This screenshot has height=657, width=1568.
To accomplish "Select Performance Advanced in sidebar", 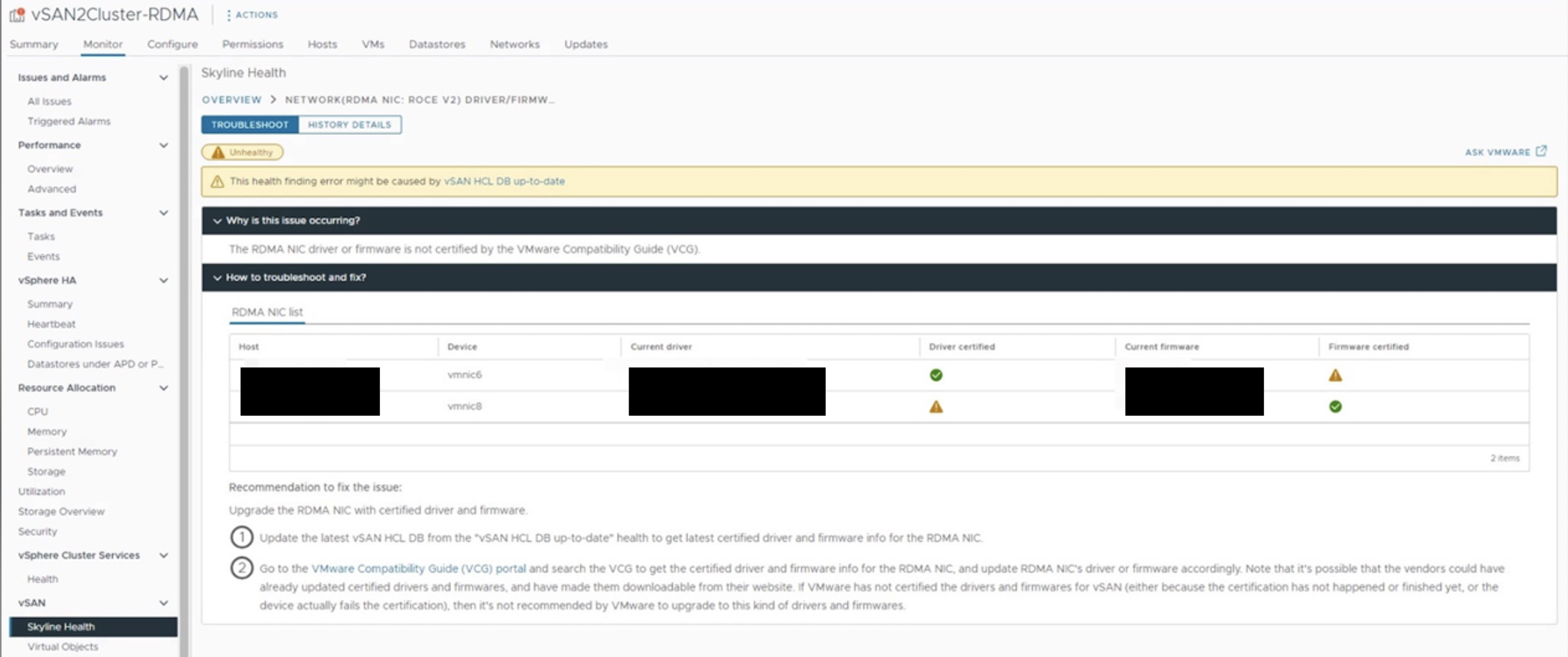I will (x=52, y=190).
